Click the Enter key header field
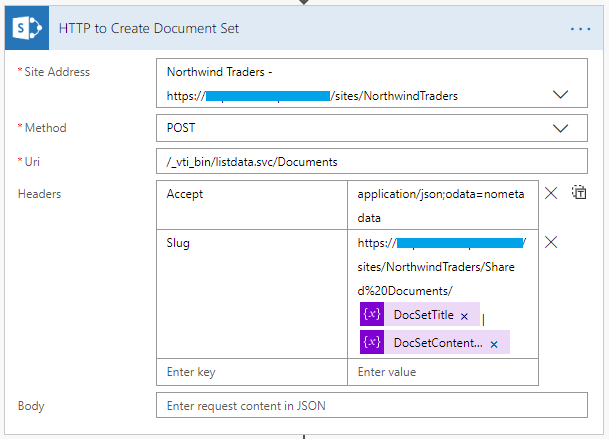The image size is (609, 439). tap(253, 372)
